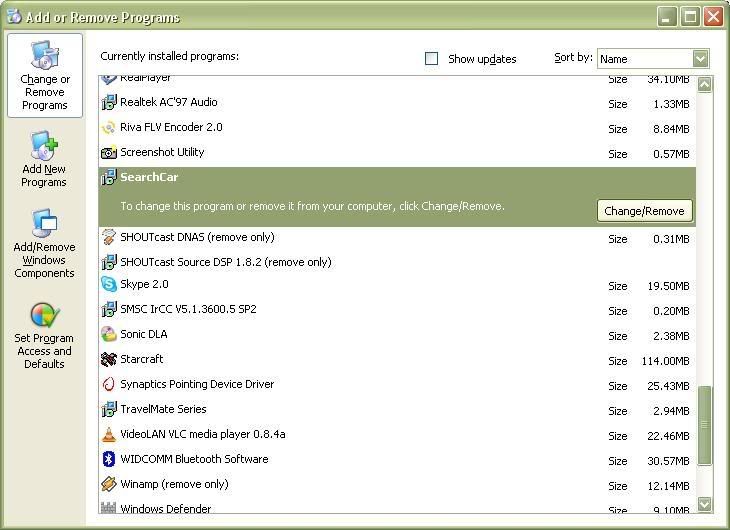The width and height of the screenshot is (730, 530).
Task: Click the VLC media player cone icon
Action: [x=108, y=434]
